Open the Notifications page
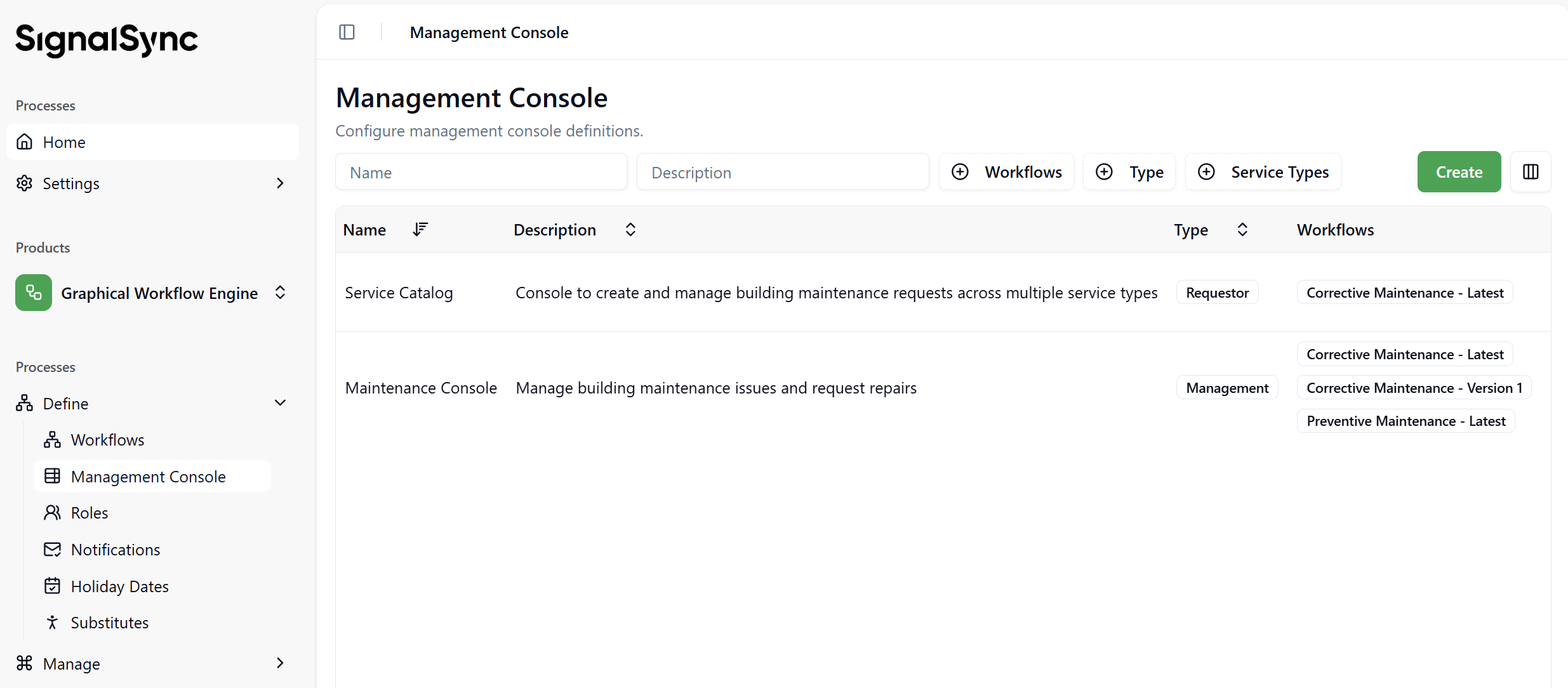 (x=152, y=549)
